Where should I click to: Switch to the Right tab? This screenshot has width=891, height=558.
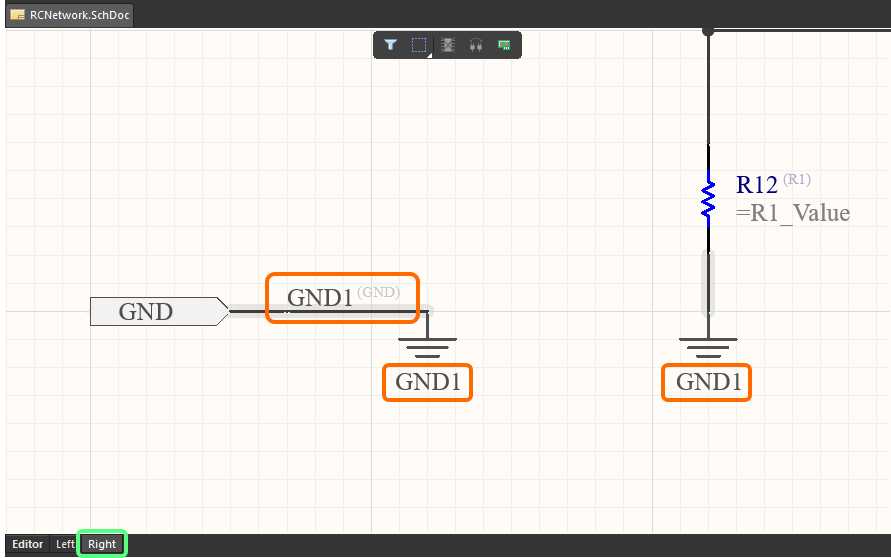coord(102,544)
